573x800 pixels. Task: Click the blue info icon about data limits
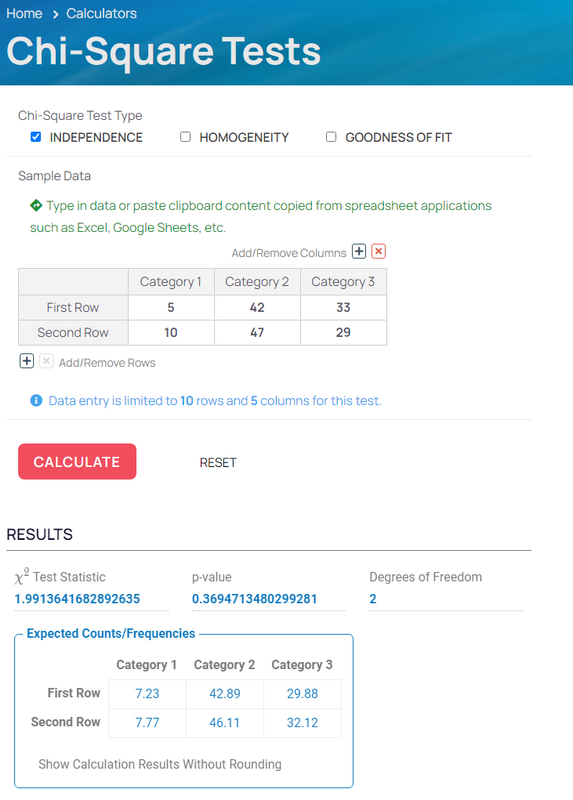[36, 401]
